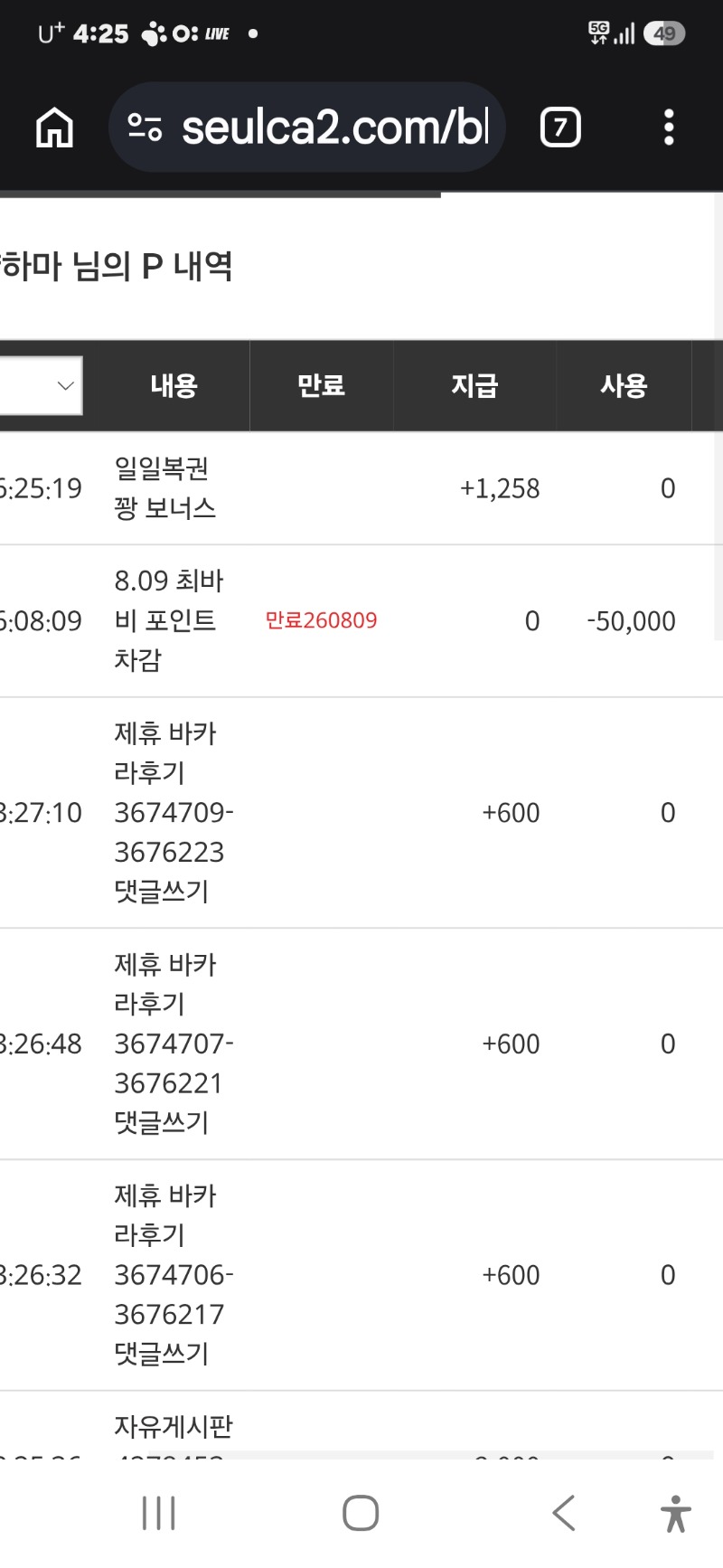Viewport: 723px width, 1568px height.
Task: Tap the Android back navigation arrow
Action: pos(564,1513)
